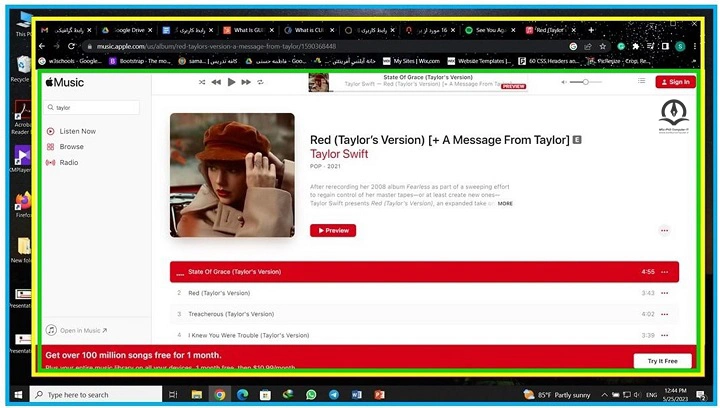This screenshot has width=720, height=408.
Task: Open Taylor Swift artist link
Action: point(339,154)
